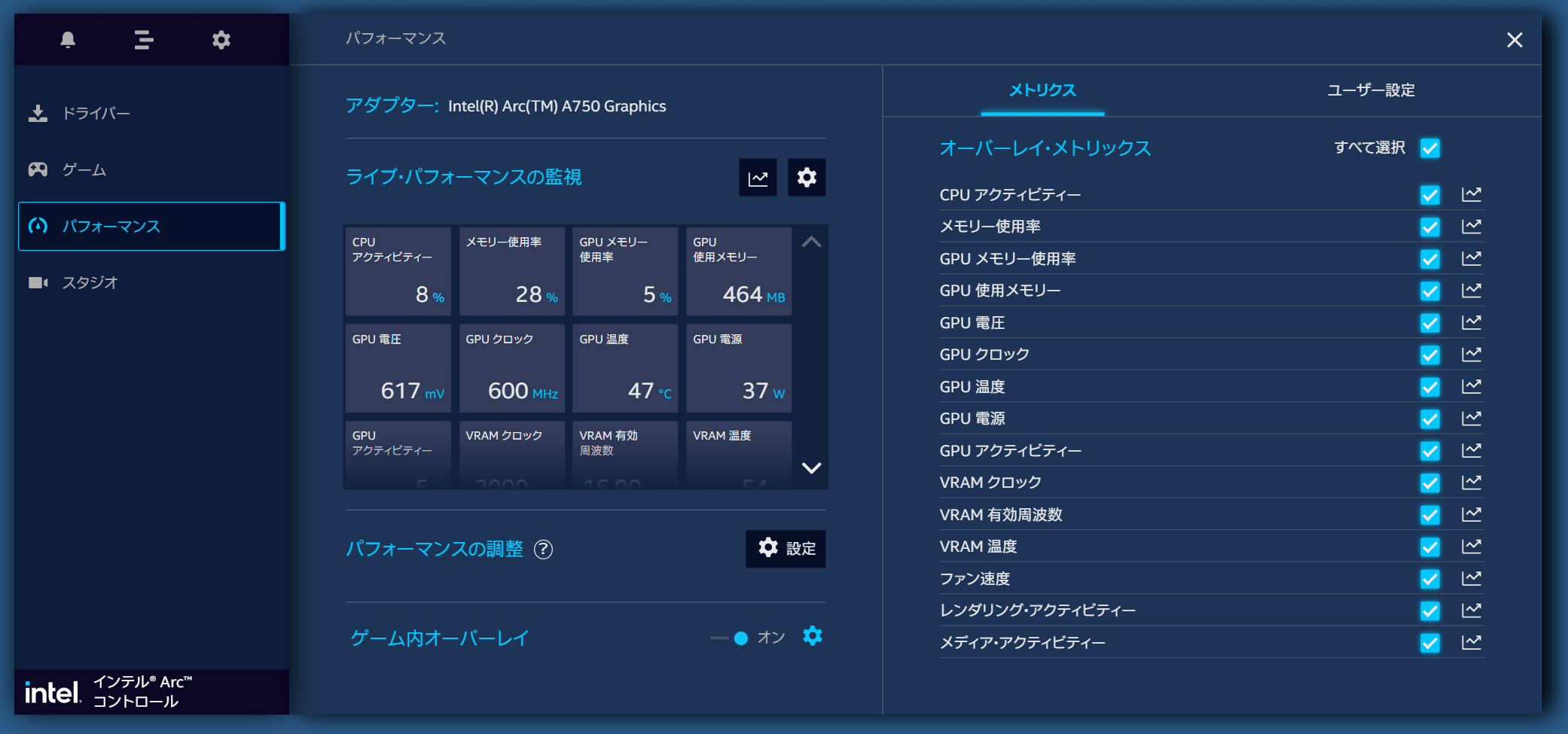Open in-game overlay settings gear
1568x734 pixels.
point(812,636)
